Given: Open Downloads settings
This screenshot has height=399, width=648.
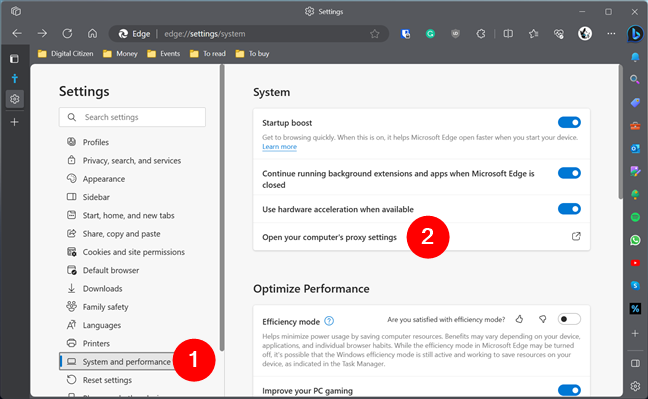Looking at the screenshot, I should [102, 289].
